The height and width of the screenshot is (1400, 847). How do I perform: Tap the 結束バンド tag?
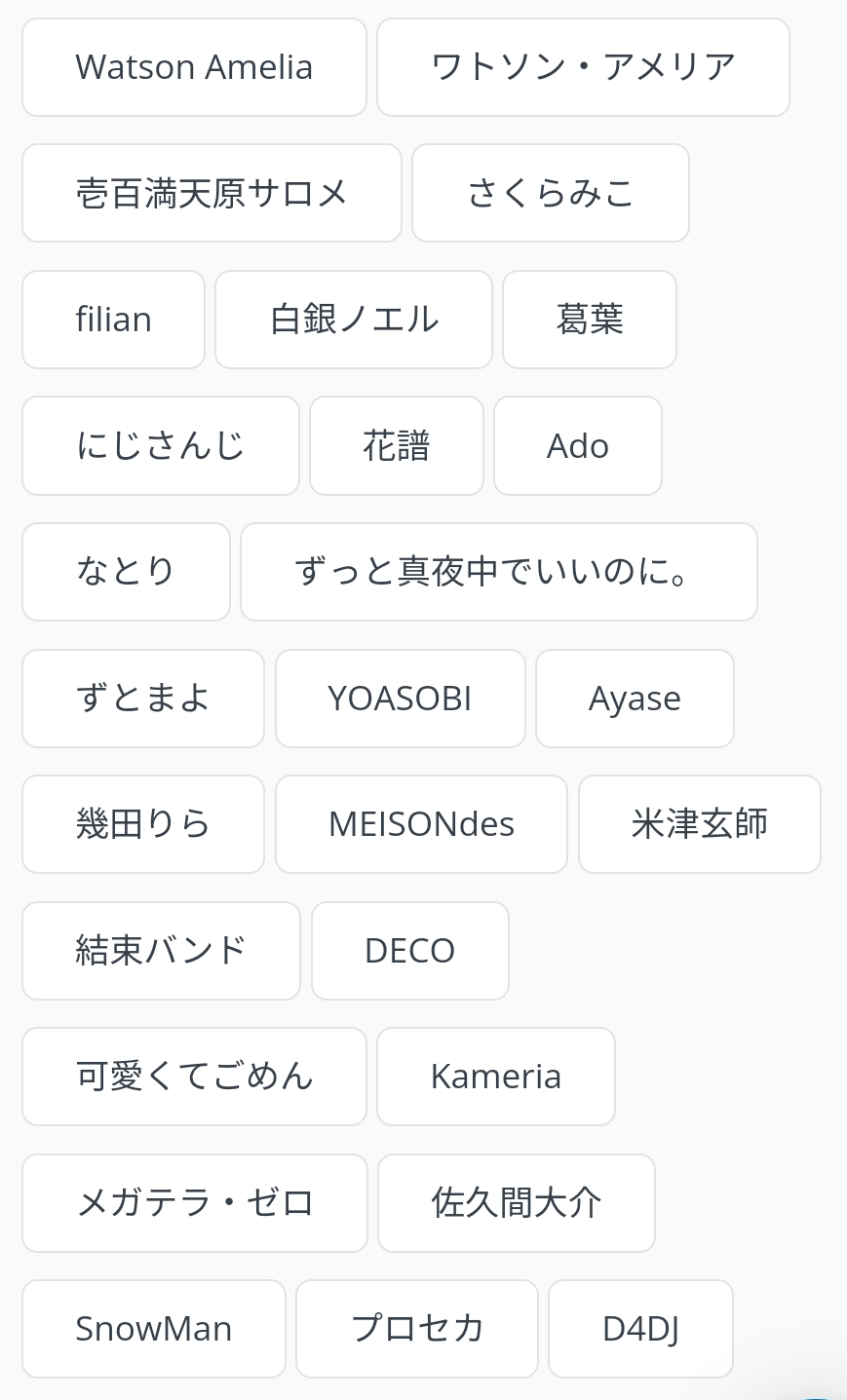161,951
